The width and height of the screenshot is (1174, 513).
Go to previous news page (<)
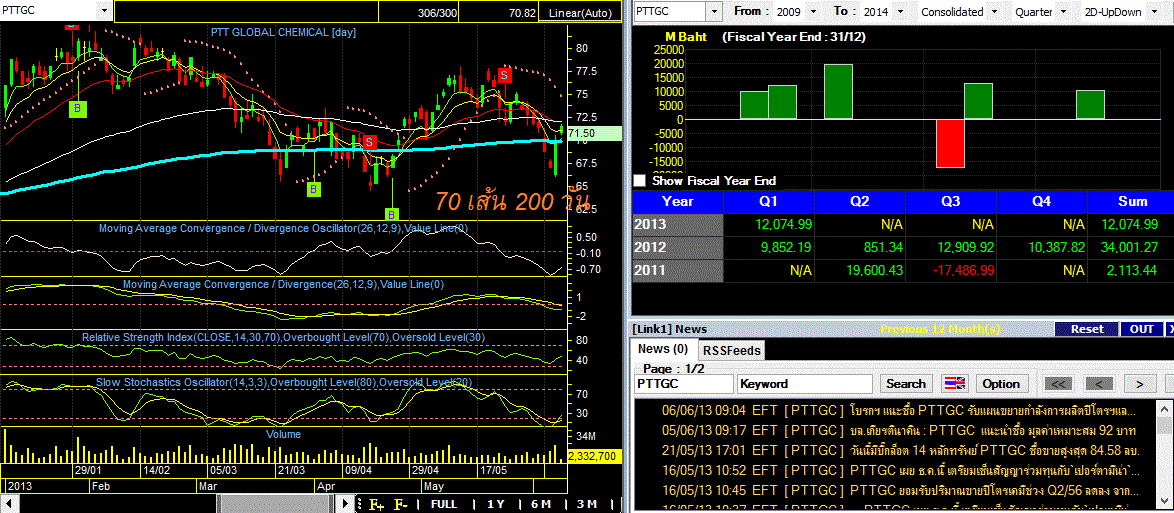tap(1098, 383)
